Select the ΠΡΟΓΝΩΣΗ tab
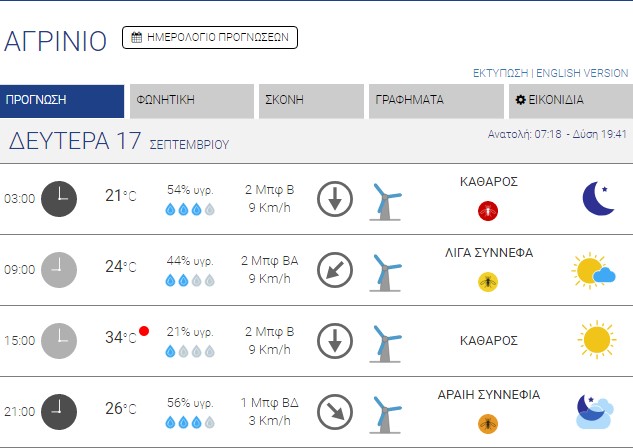This screenshot has height=448, width=633. [x=62, y=101]
